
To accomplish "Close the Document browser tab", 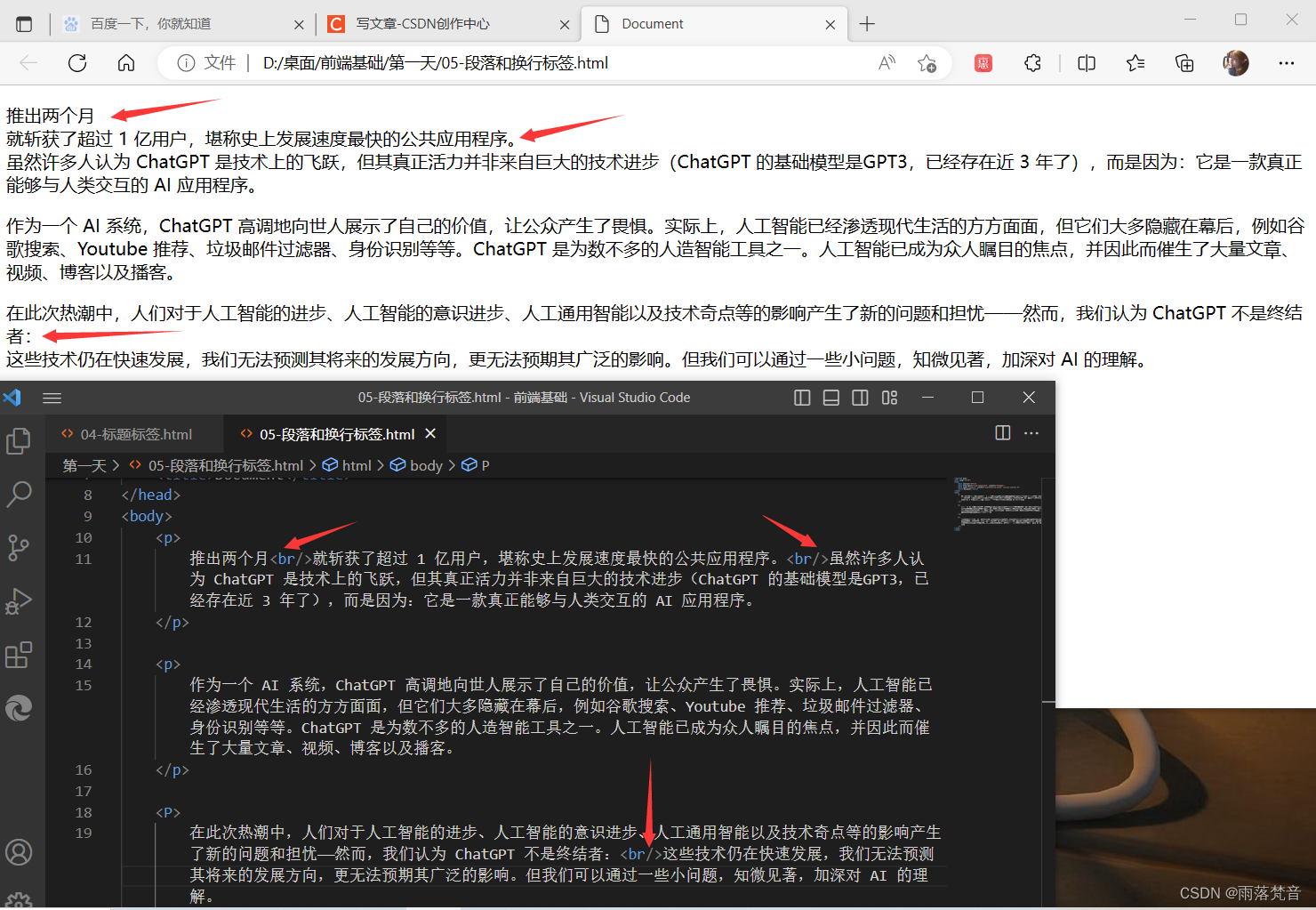I will pyautogui.click(x=831, y=25).
